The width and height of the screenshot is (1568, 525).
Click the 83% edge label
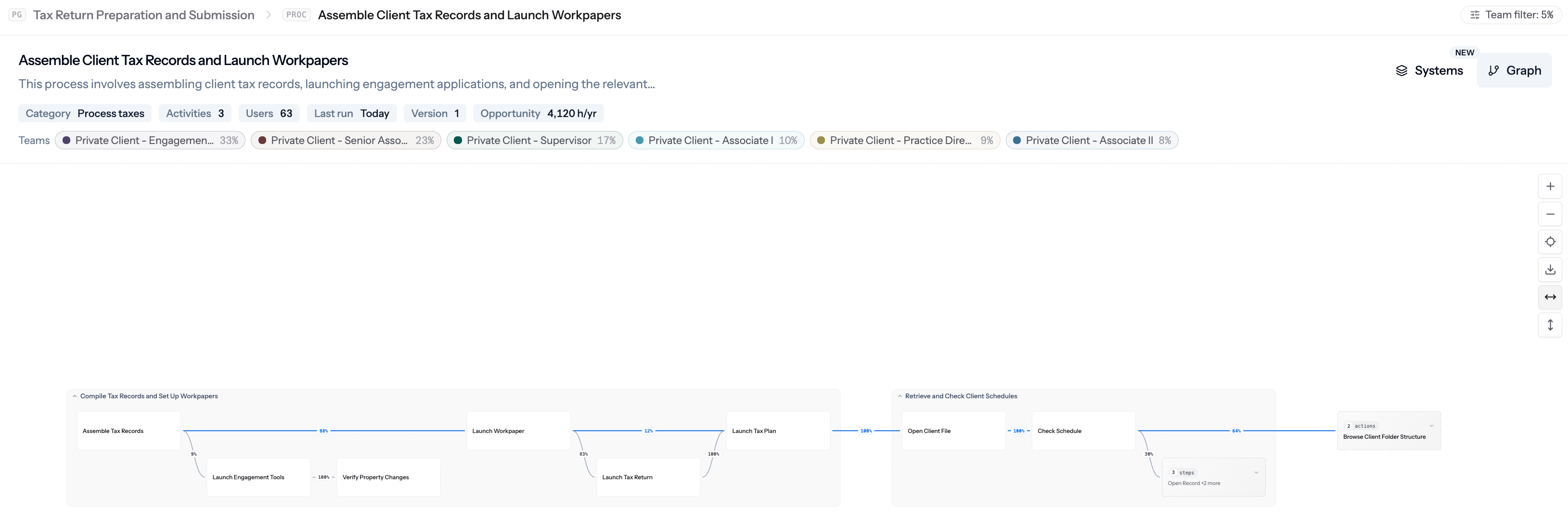583,454
